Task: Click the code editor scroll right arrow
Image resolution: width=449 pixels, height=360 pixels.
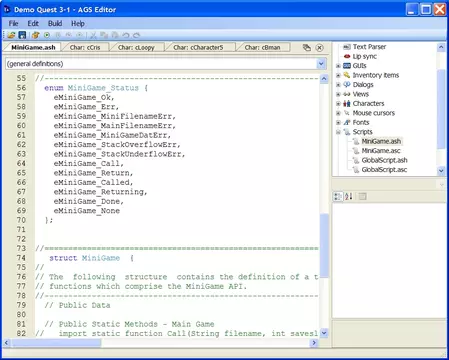Action: pos(314,343)
